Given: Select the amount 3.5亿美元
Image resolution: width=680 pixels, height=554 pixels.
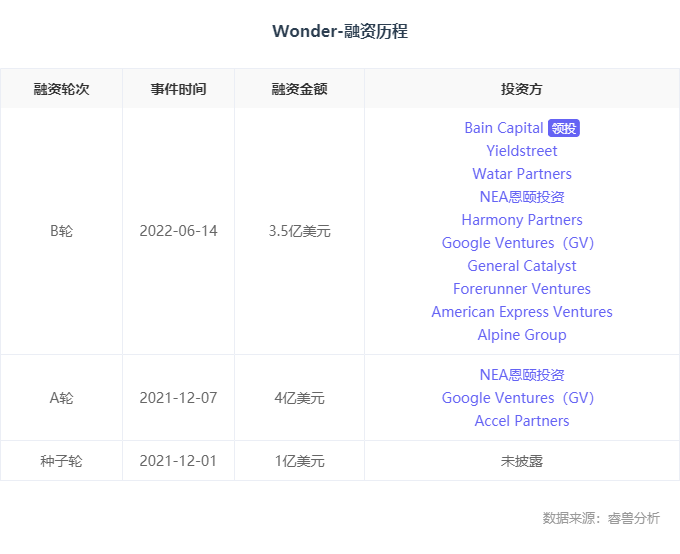Looking at the screenshot, I should pos(299,231).
